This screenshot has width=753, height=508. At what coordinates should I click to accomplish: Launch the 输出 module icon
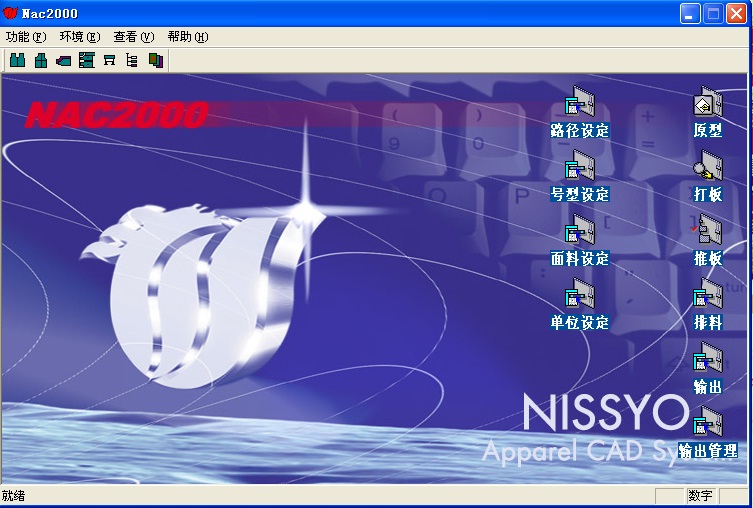click(707, 357)
